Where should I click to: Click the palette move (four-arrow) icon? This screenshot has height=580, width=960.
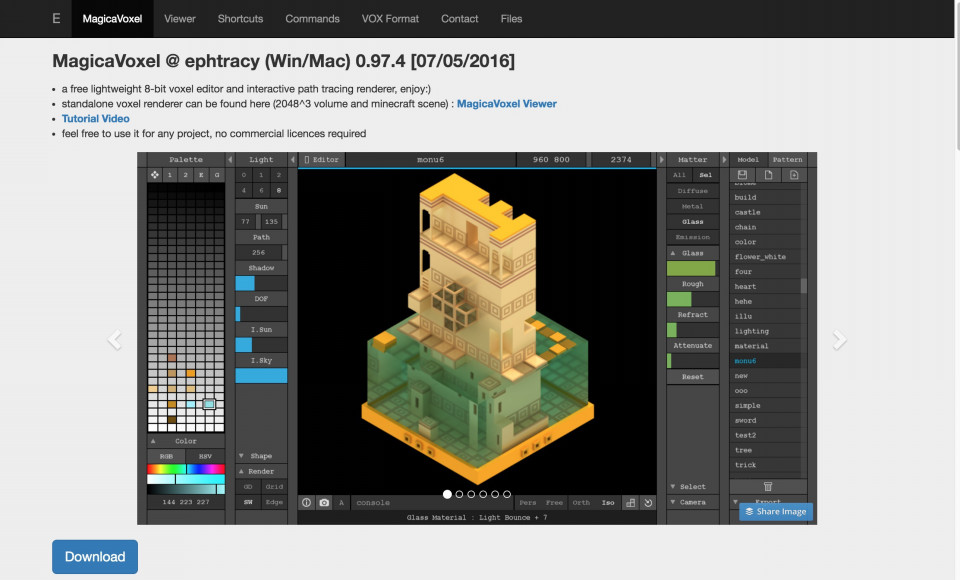pos(155,175)
